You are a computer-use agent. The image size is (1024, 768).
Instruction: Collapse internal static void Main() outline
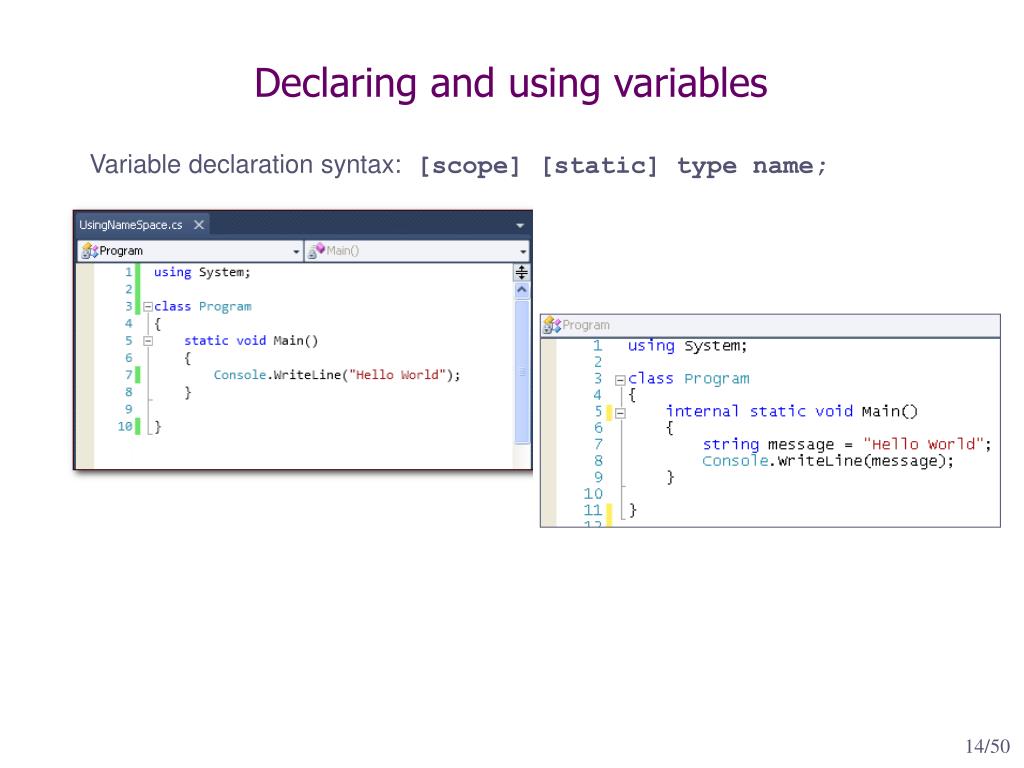[x=620, y=413]
